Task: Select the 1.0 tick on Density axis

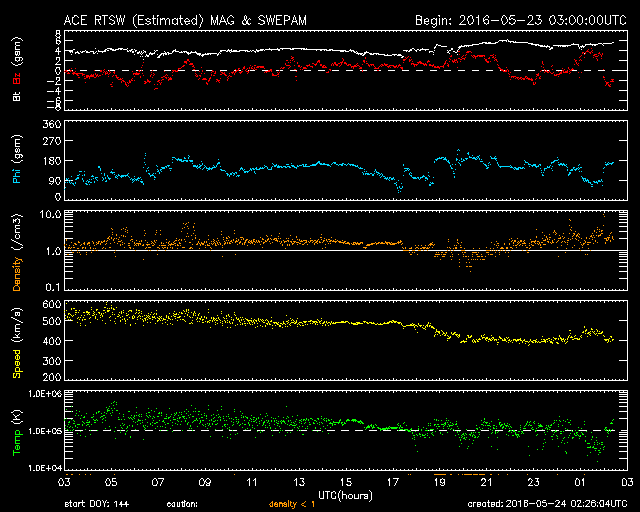Action: (53, 252)
